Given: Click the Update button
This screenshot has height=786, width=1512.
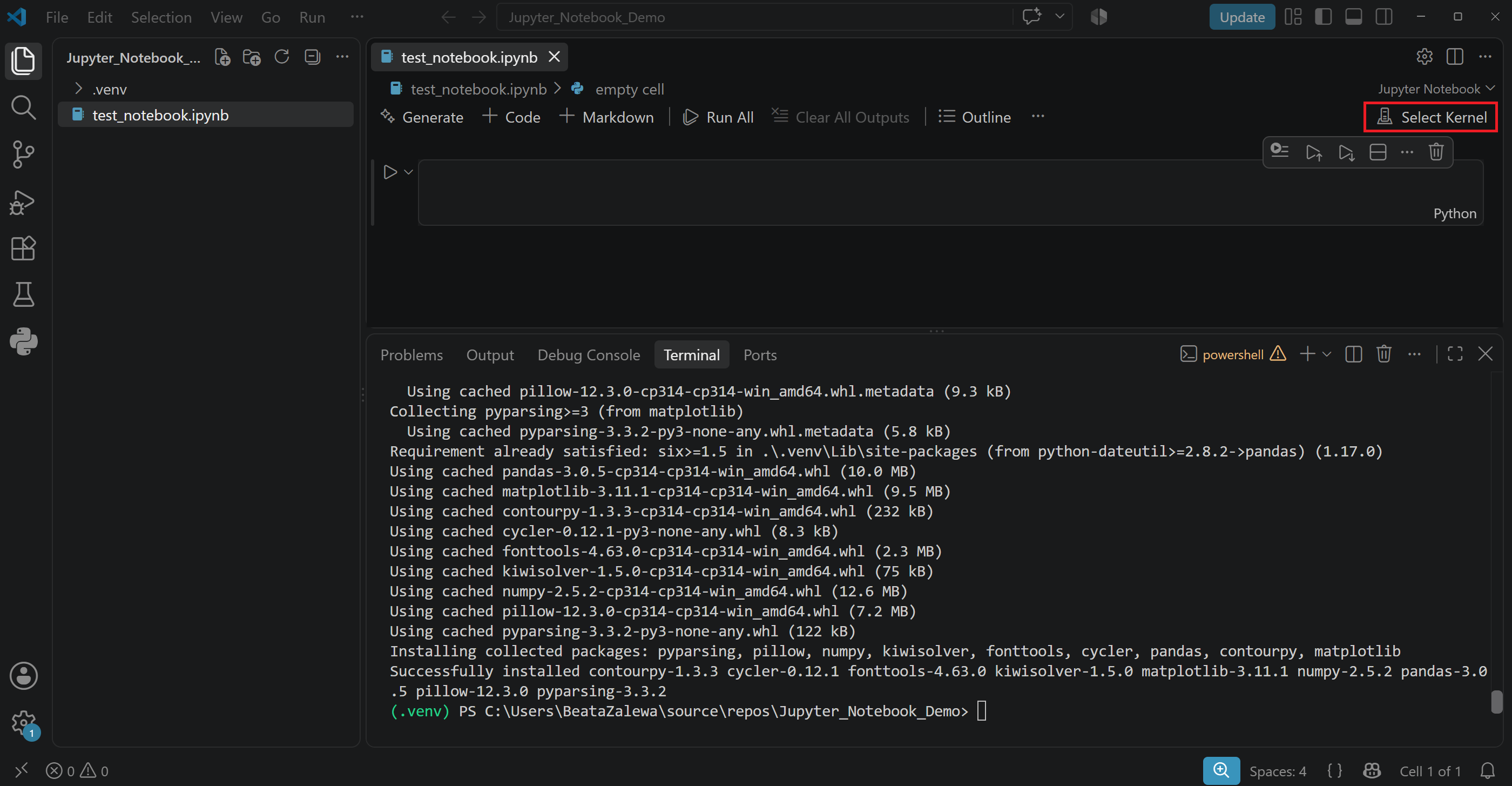Looking at the screenshot, I should 1242,17.
